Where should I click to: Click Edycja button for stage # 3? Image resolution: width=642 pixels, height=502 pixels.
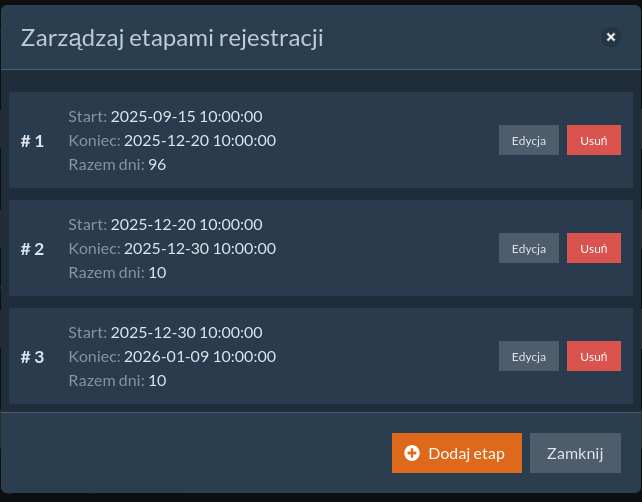coord(528,356)
